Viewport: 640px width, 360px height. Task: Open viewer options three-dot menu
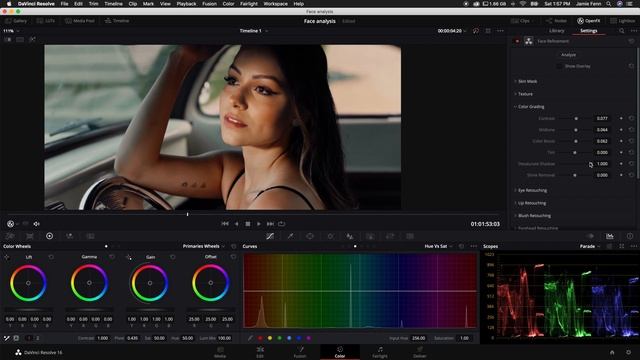(500, 31)
